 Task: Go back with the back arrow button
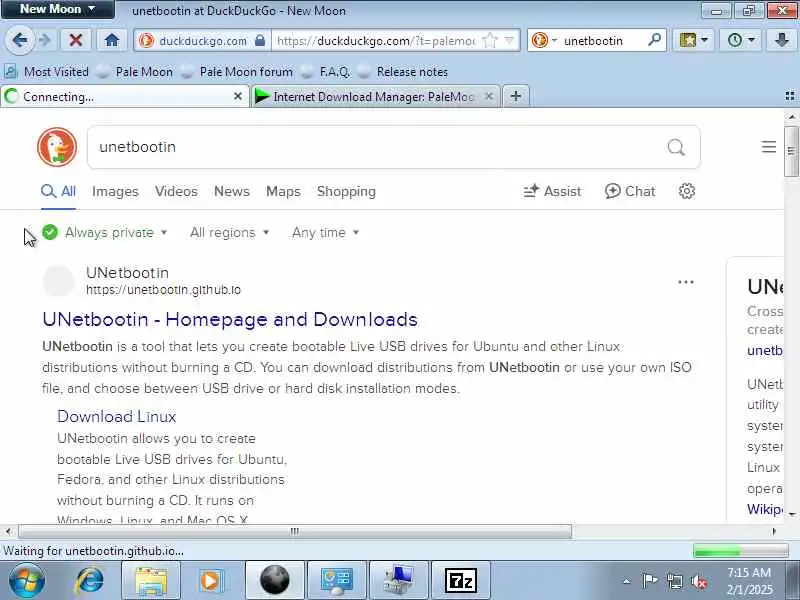pos(19,40)
